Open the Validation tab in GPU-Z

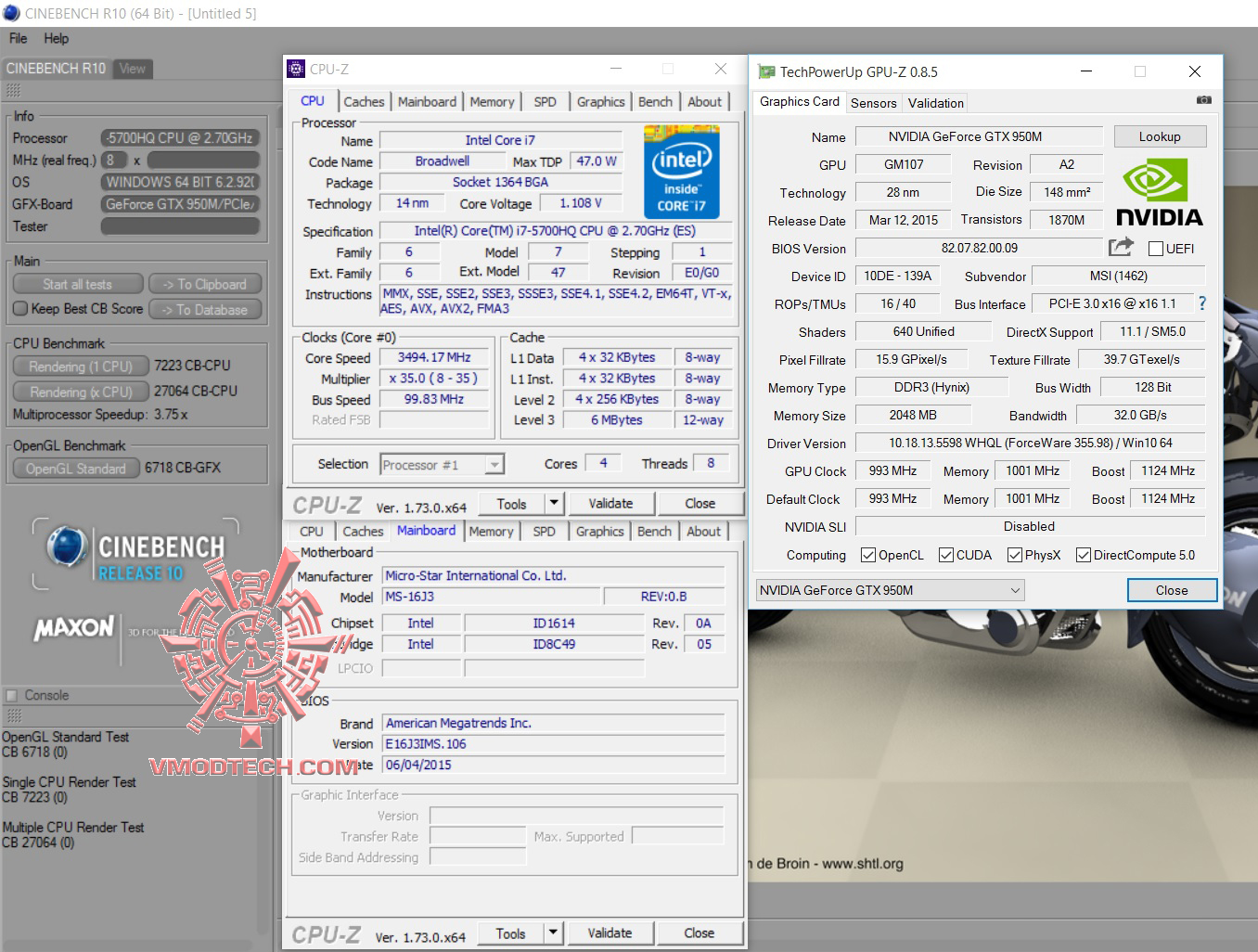tap(935, 103)
